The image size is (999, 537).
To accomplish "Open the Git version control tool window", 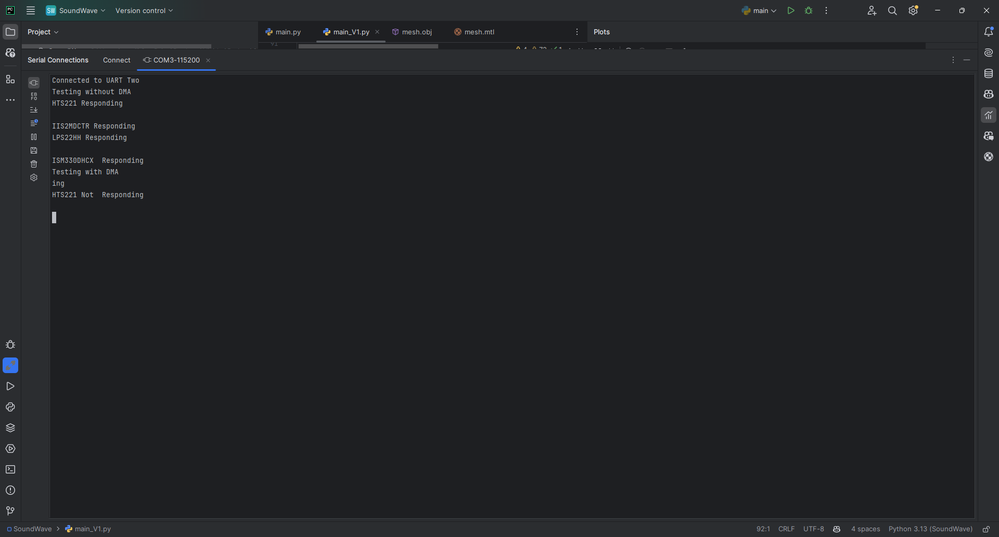I will tap(10, 511).
